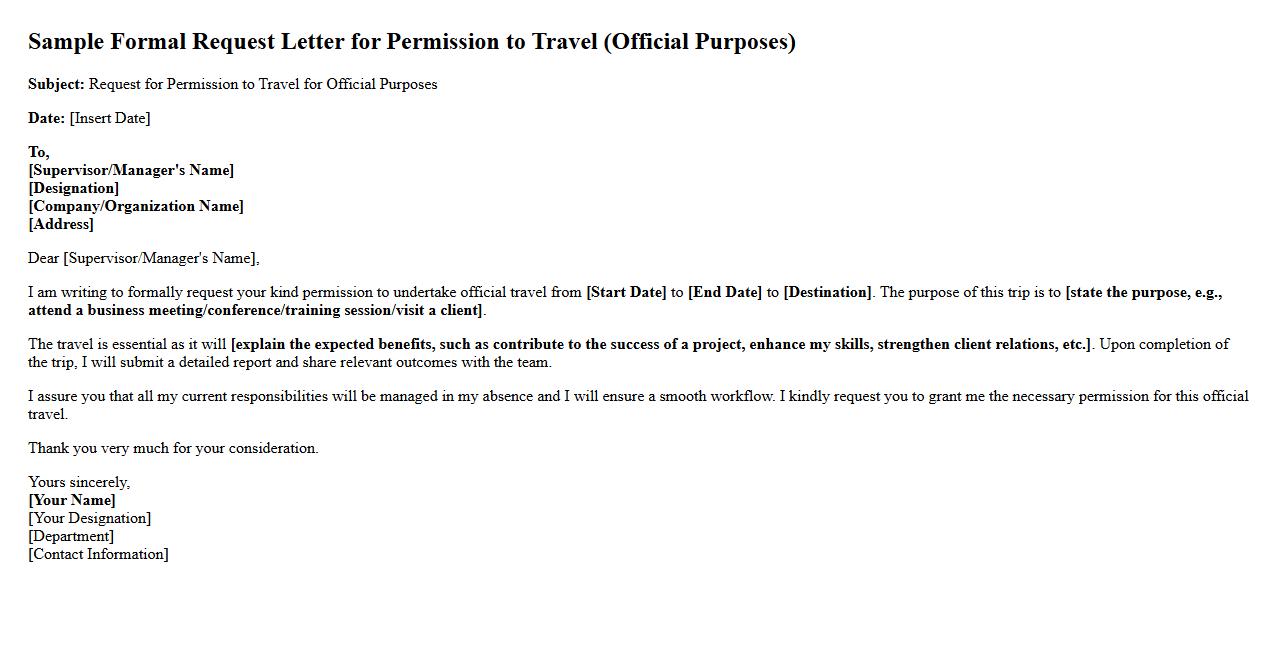Click the bold [Destination] placeholder
This screenshot has height=650, width=1278.
point(827,292)
